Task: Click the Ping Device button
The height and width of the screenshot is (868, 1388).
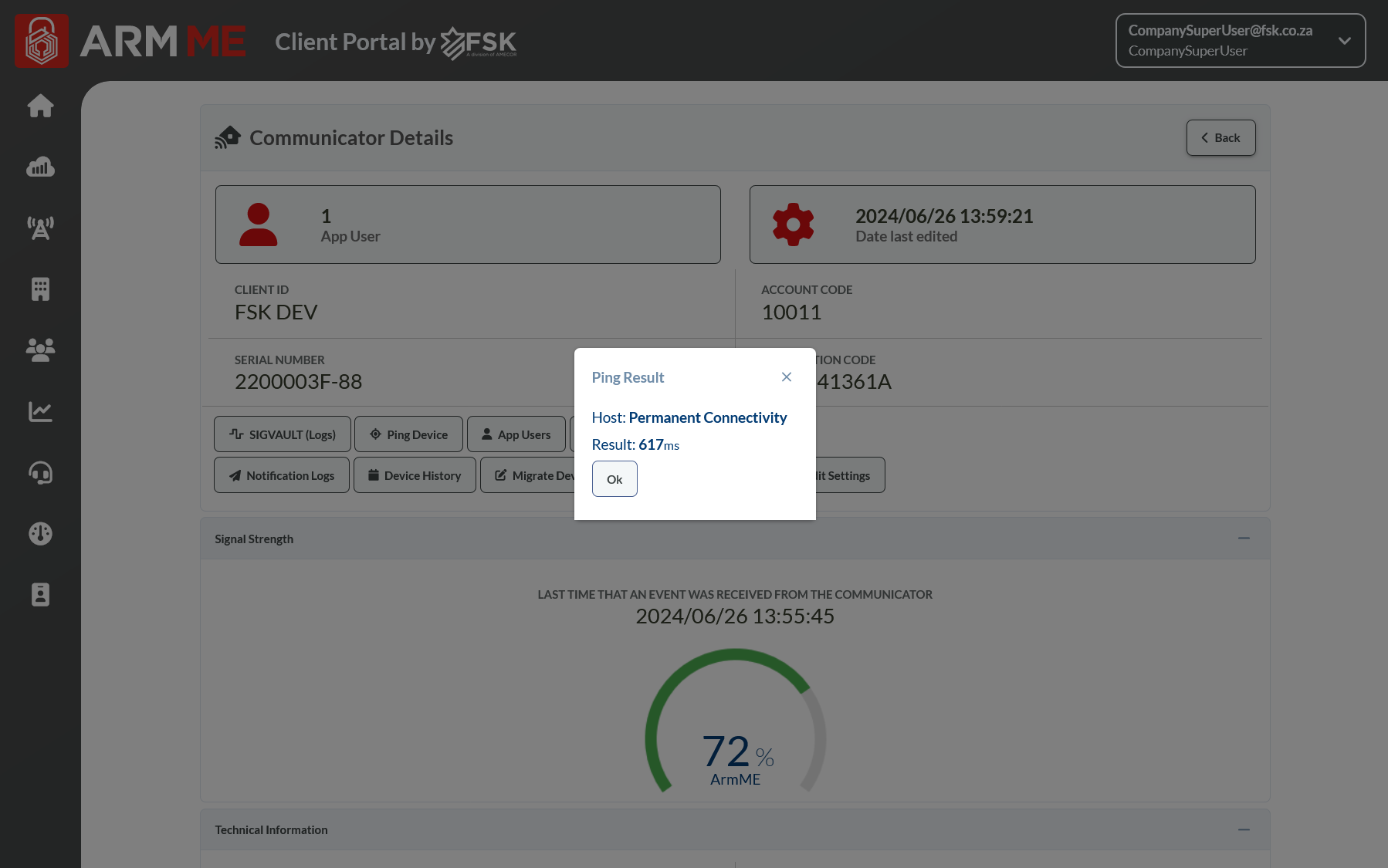Action: [x=408, y=434]
